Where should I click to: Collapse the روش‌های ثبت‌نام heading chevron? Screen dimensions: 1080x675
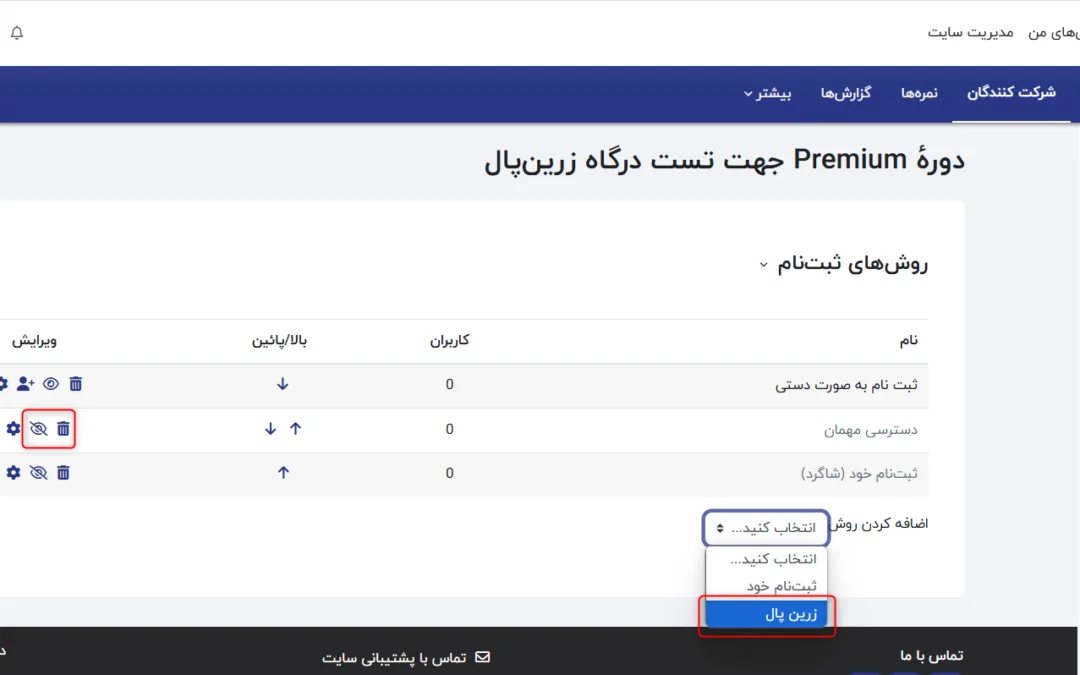pos(764,265)
